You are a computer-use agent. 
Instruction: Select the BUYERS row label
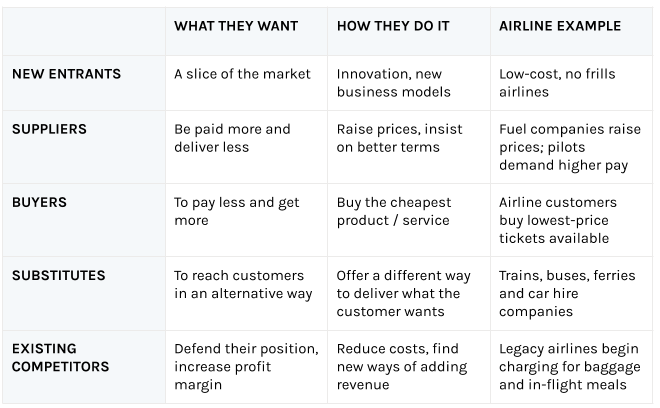(x=40, y=202)
